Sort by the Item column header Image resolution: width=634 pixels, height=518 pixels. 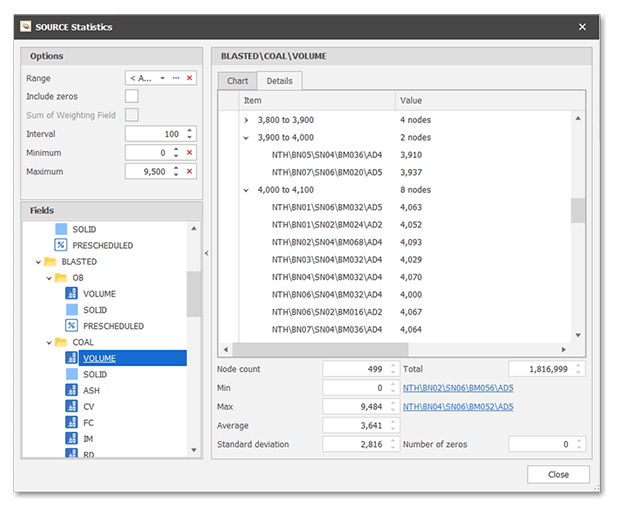pyautogui.click(x=317, y=100)
